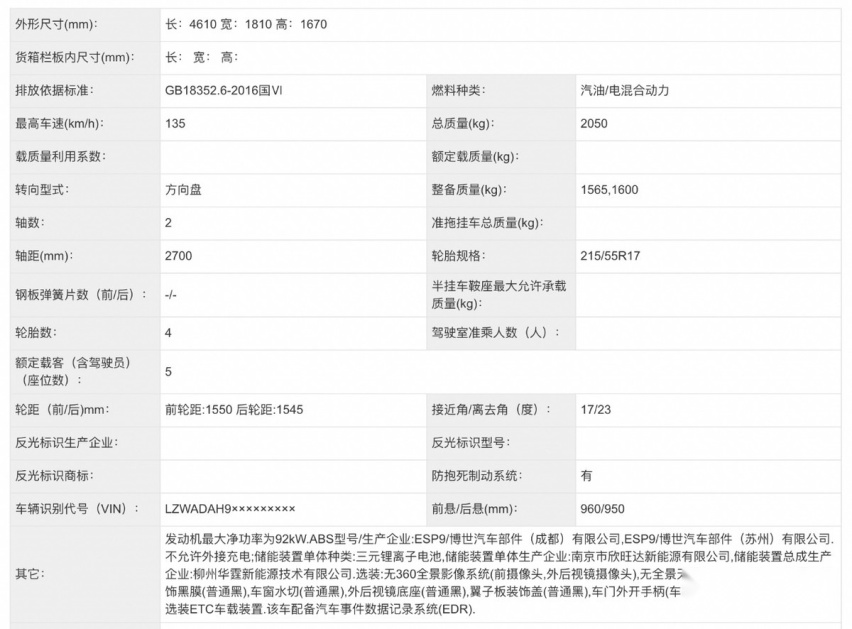This screenshot has width=852, height=629.
Task: Click the 载质量利用系数 label
Action: [x=61, y=157]
